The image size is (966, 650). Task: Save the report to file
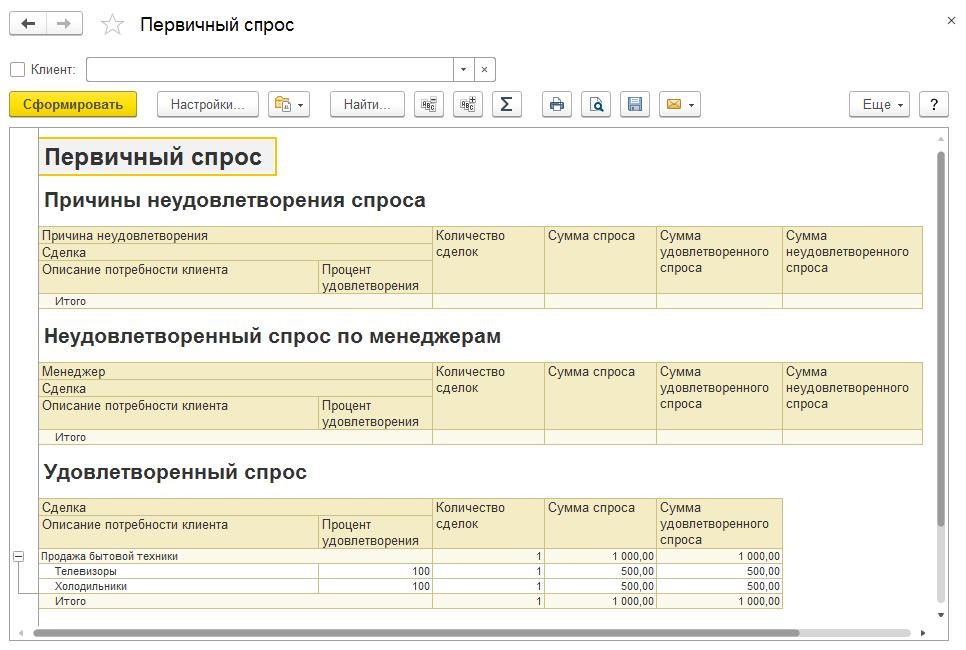coord(635,105)
